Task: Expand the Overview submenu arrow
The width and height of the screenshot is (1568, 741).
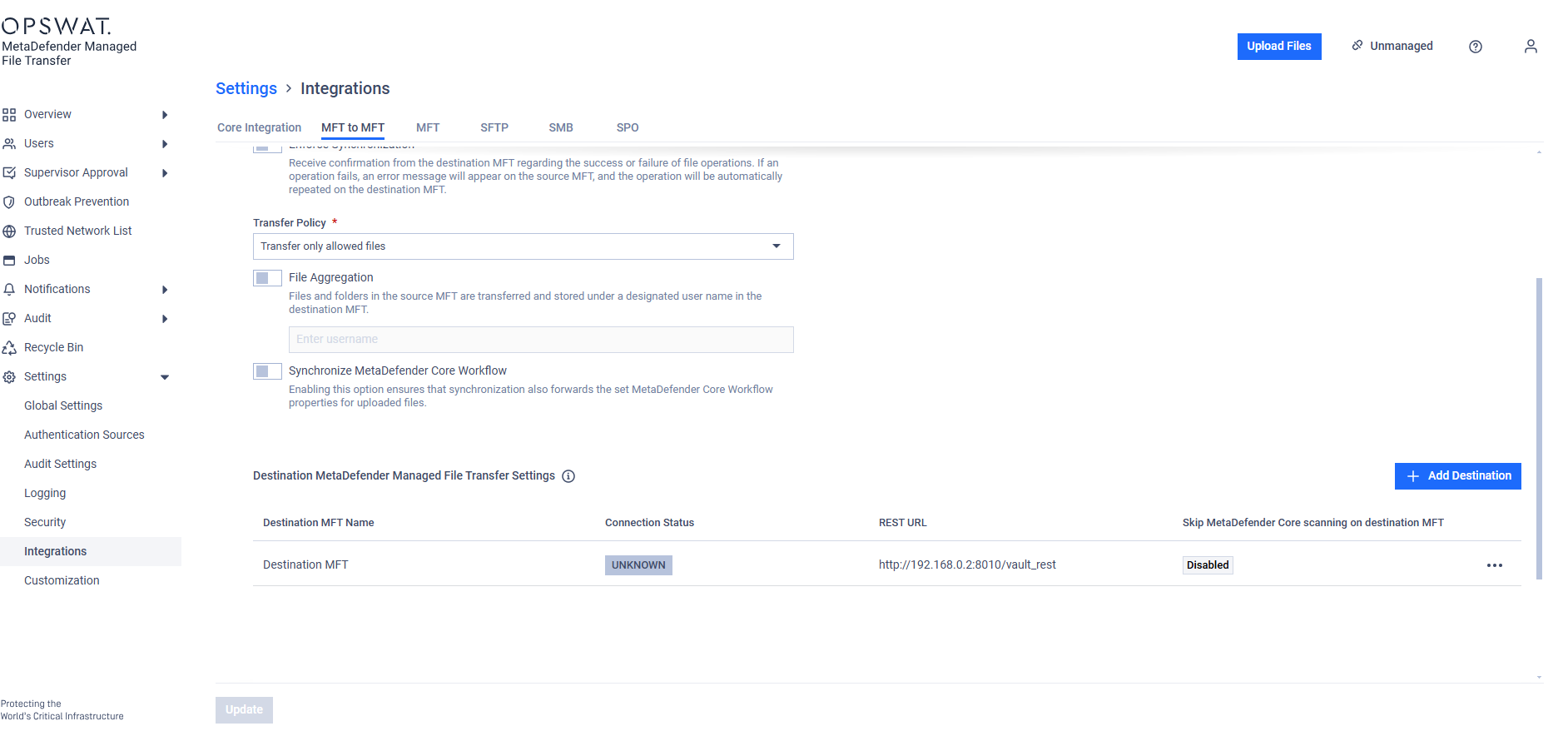Action: (x=165, y=115)
